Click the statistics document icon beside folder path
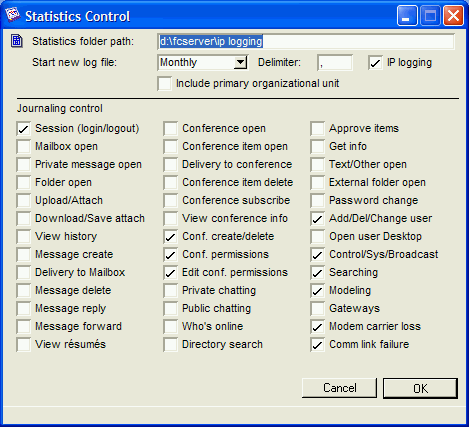469x427 pixels. pyautogui.click(x=17, y=41)
